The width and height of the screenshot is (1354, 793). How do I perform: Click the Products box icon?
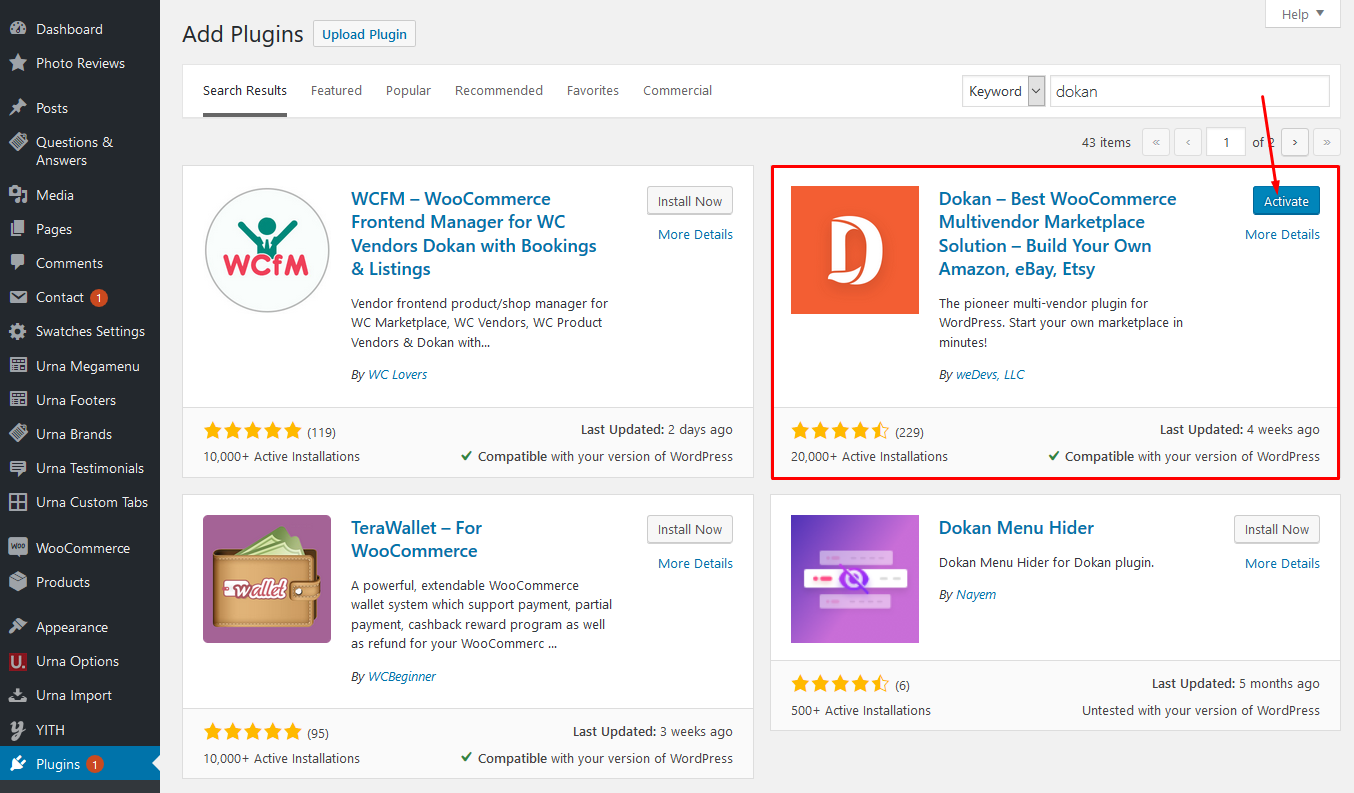click(18, 582)
